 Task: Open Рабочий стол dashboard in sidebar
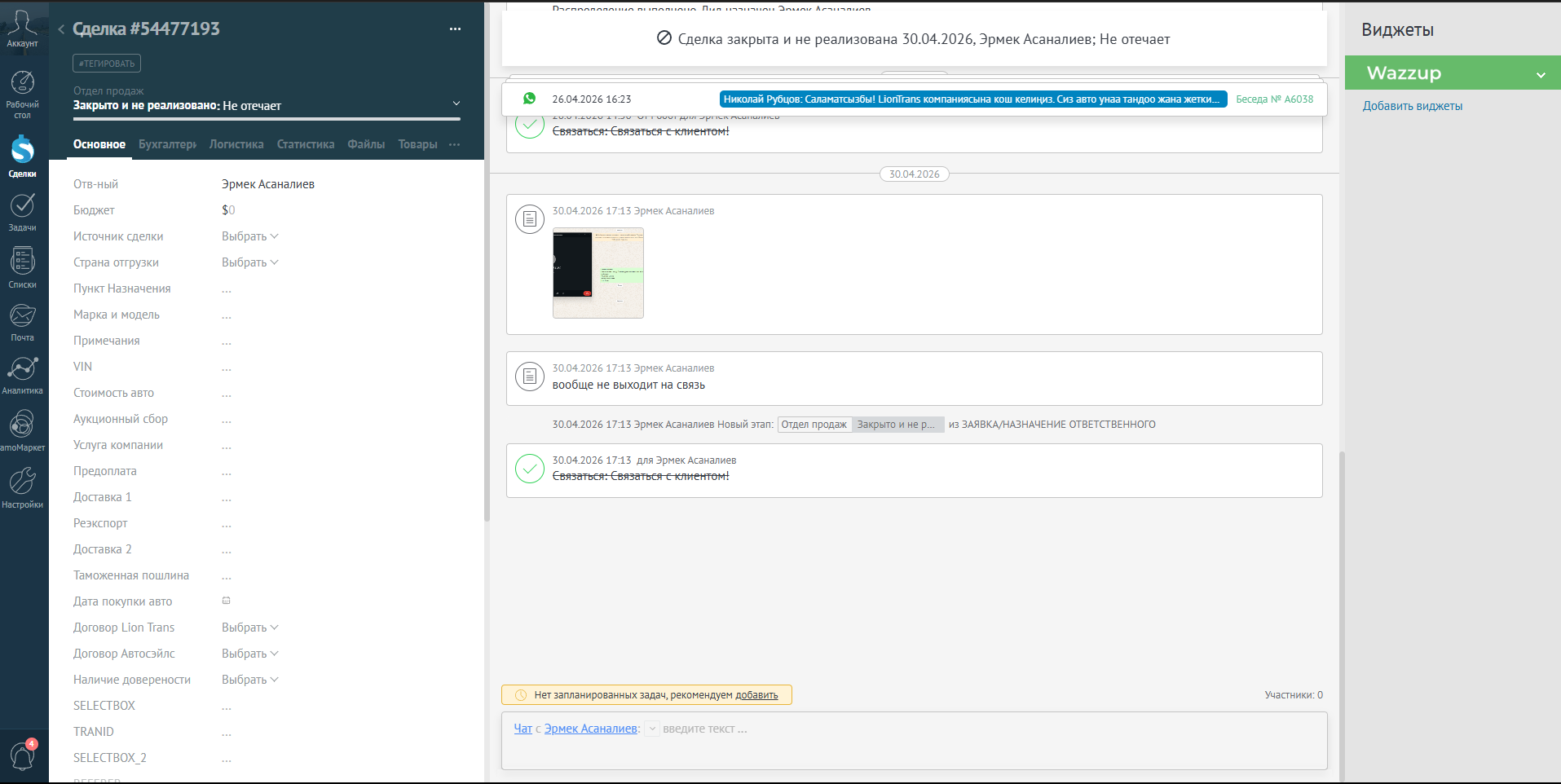22,95
